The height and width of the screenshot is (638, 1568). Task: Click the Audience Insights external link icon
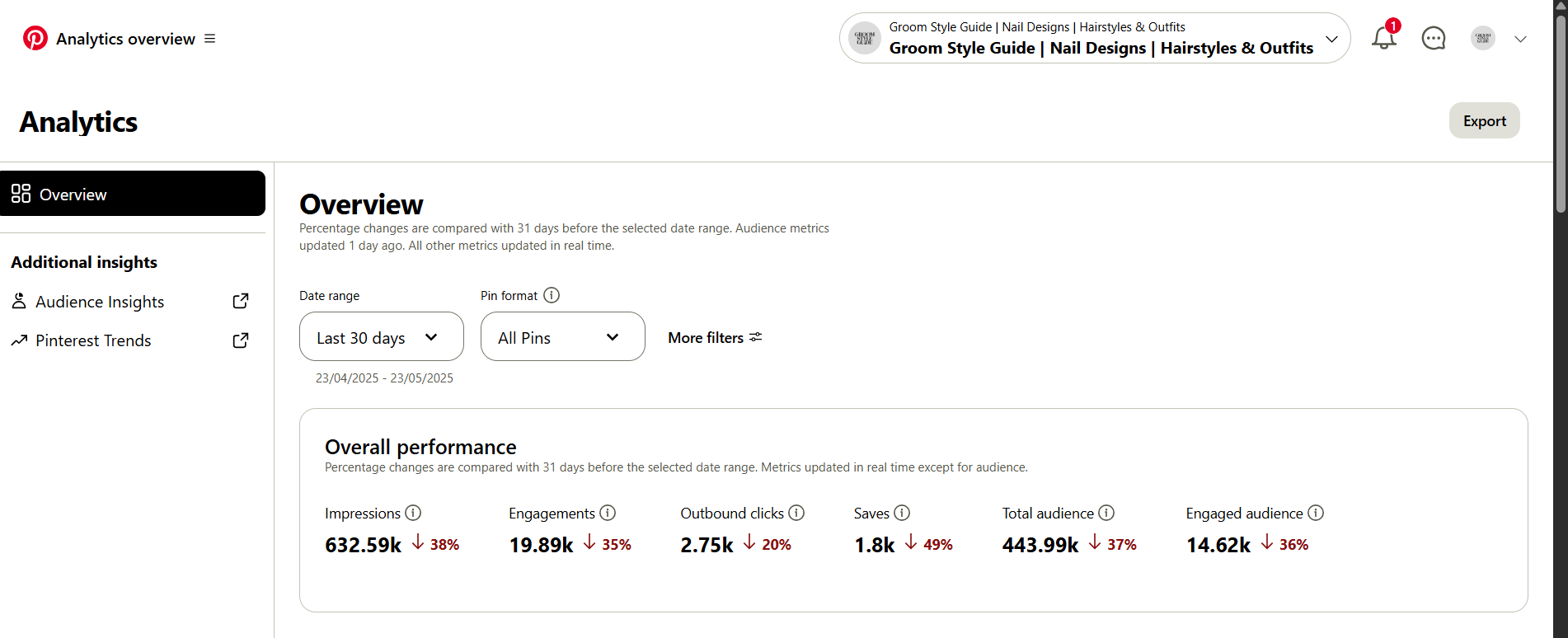point(241,302)
